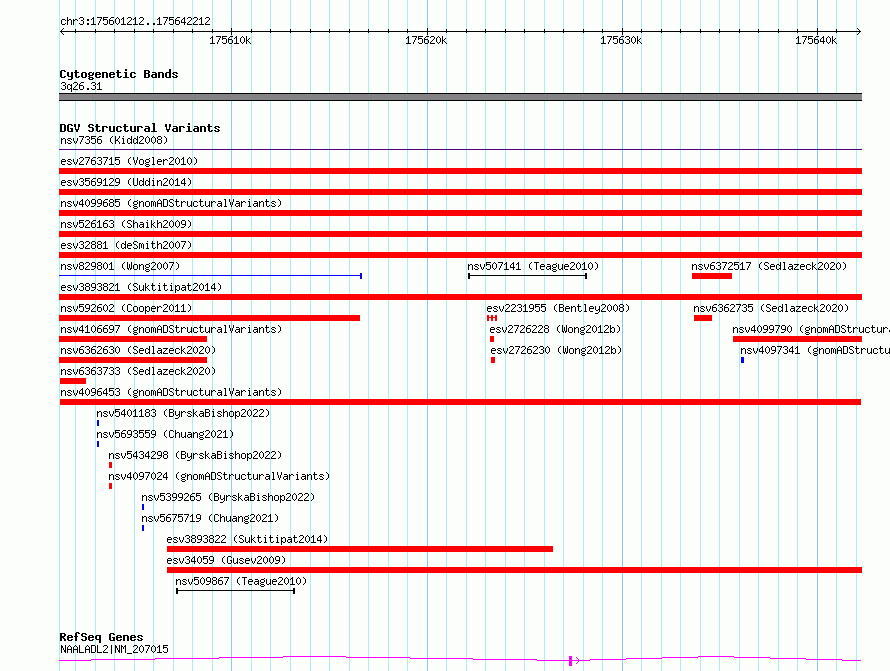Select nsv5693559 (Chuang2021) label

[165, 434]
